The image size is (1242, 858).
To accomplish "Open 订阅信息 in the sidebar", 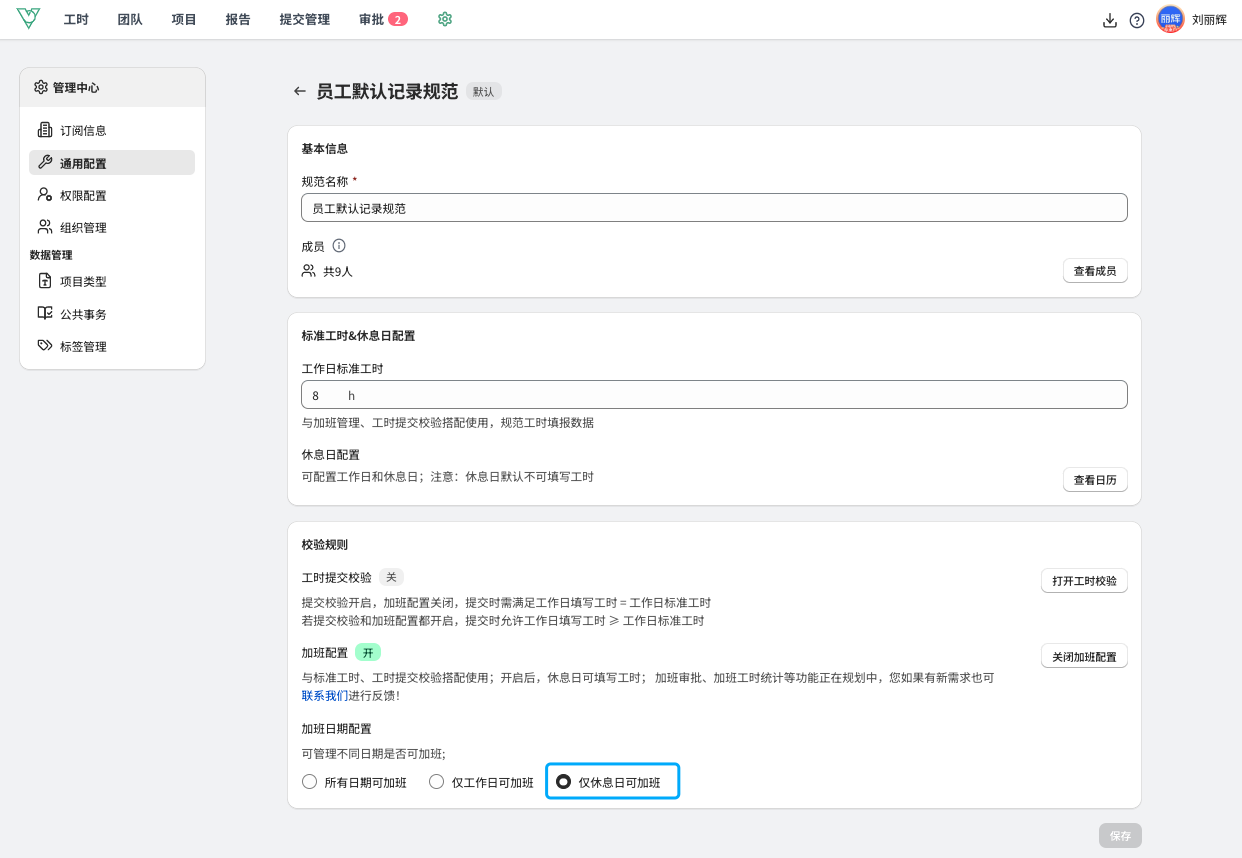I will click(82, 130).
